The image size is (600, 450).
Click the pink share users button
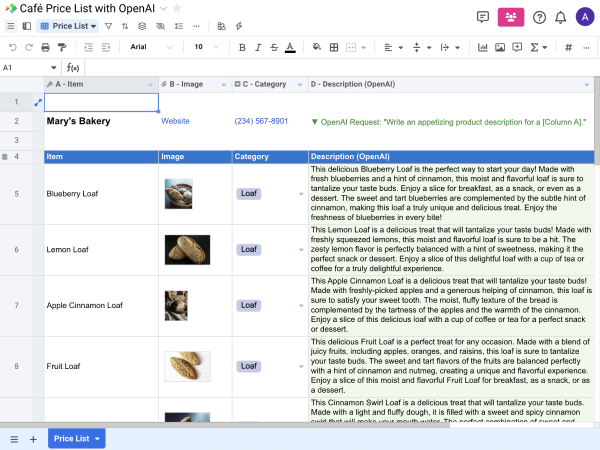511,17
